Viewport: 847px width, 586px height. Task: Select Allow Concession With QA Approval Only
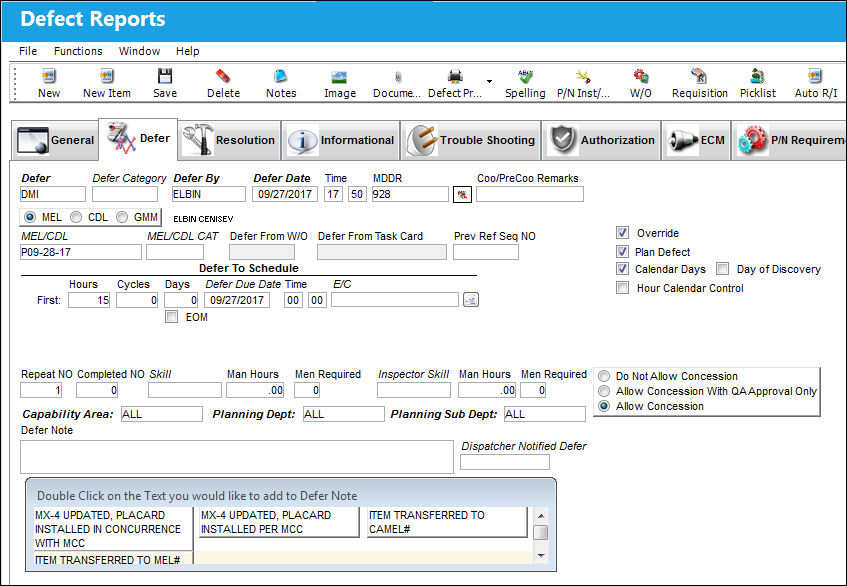[604, 391]
